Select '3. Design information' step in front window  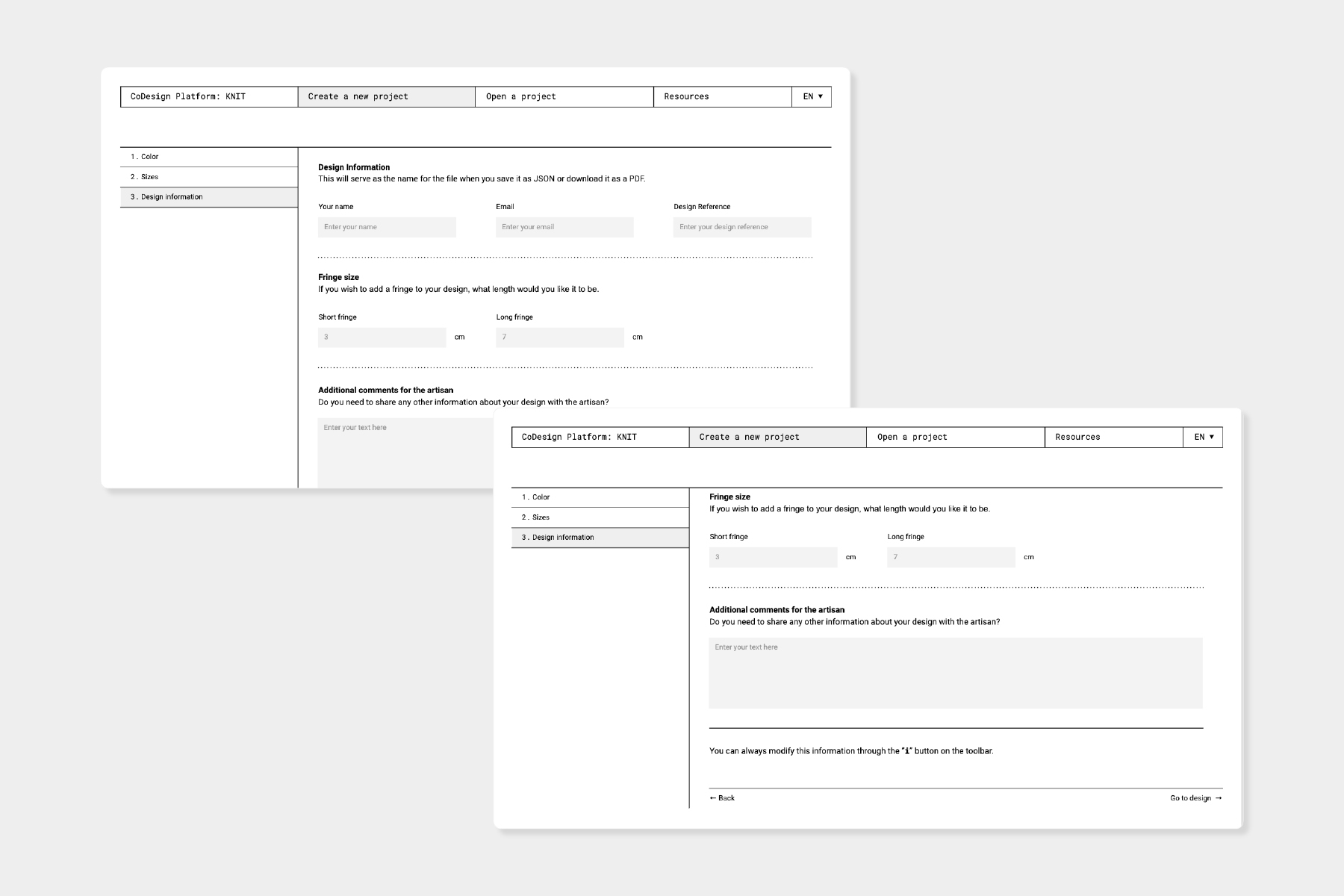click(x=600, y=538)
